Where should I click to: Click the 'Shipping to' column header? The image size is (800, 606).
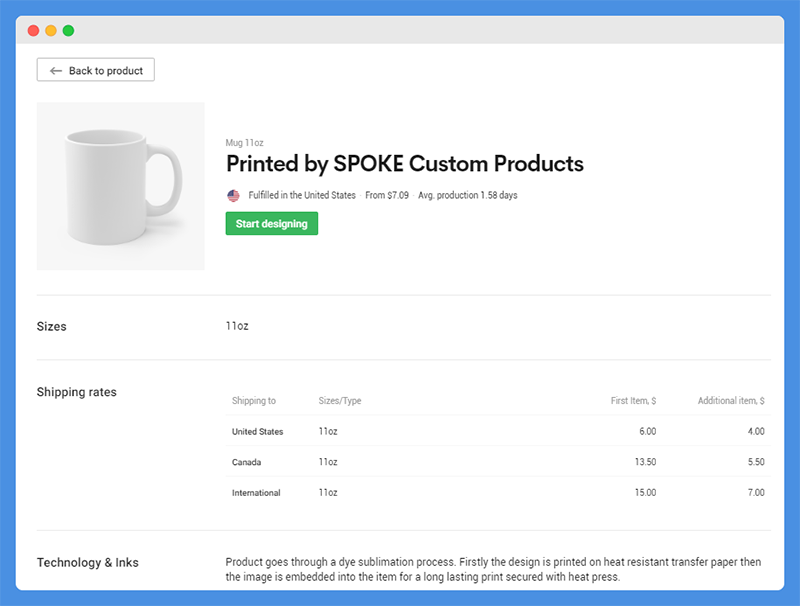(254, 400)
